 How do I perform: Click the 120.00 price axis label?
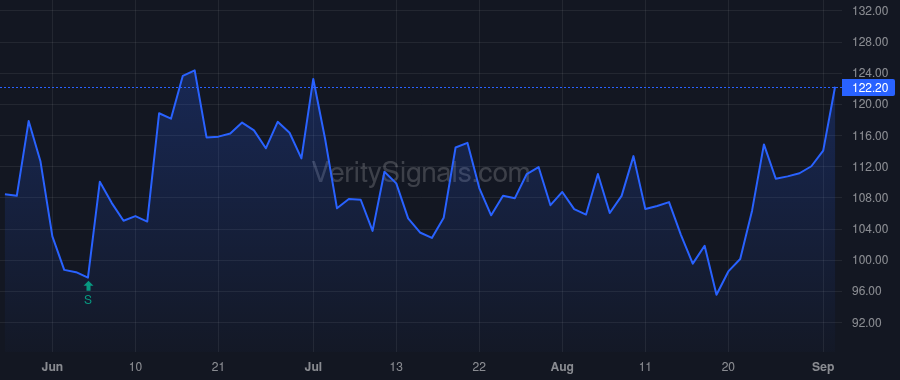click(870, 104)
